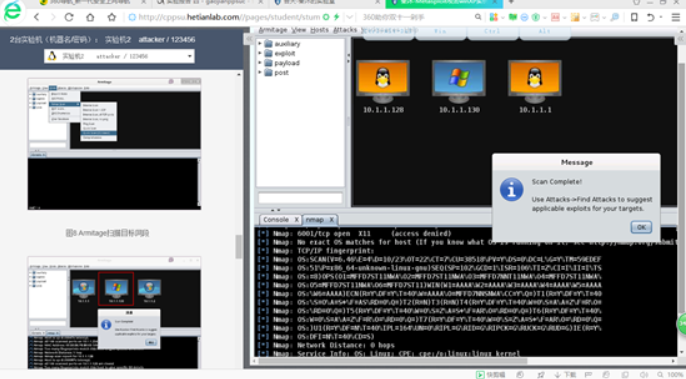Click the Alt key button above the desktop
This screenshot has height=379, width=686.
click(544, 32)
